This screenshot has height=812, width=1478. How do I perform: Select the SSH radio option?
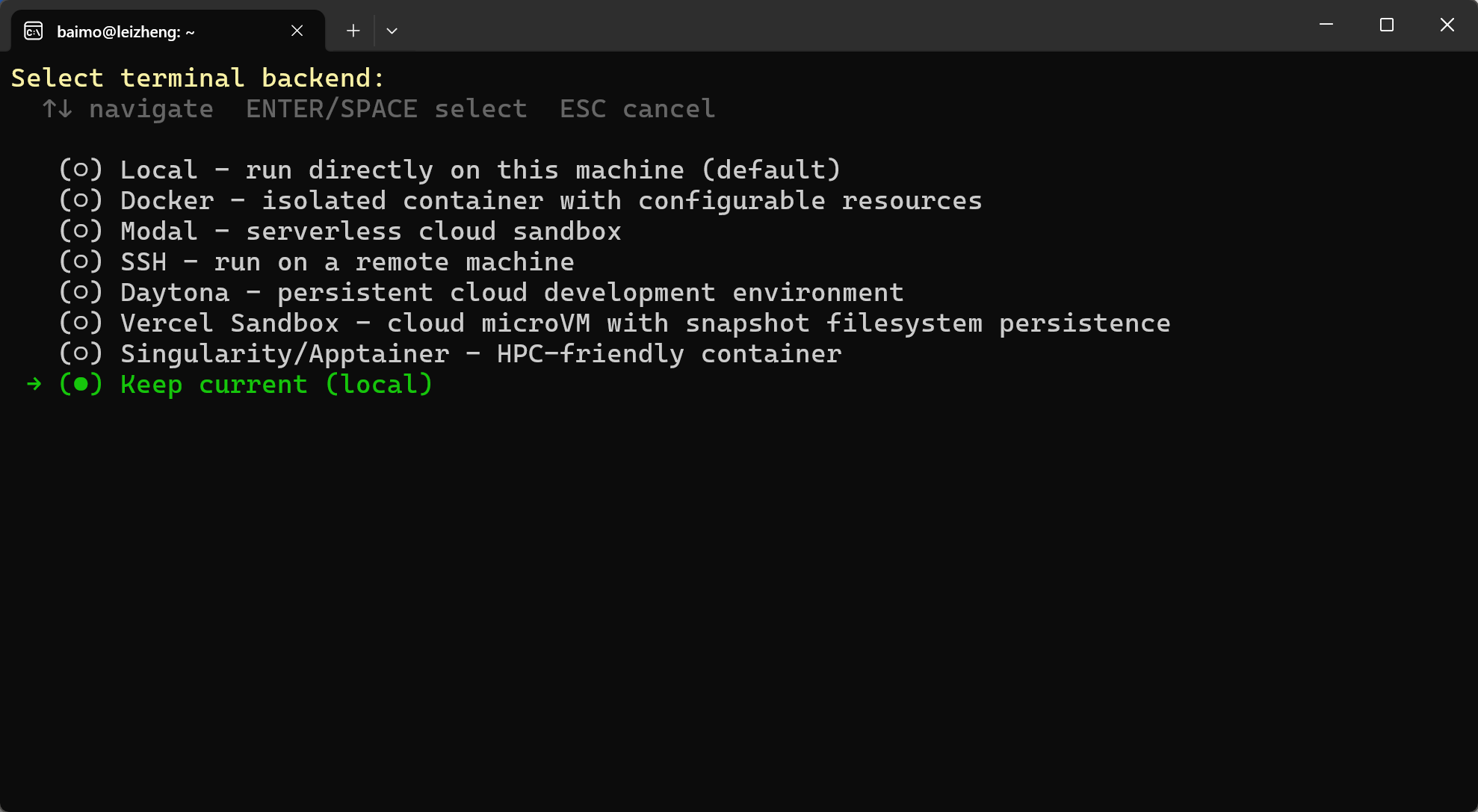[x=81, y=261]
